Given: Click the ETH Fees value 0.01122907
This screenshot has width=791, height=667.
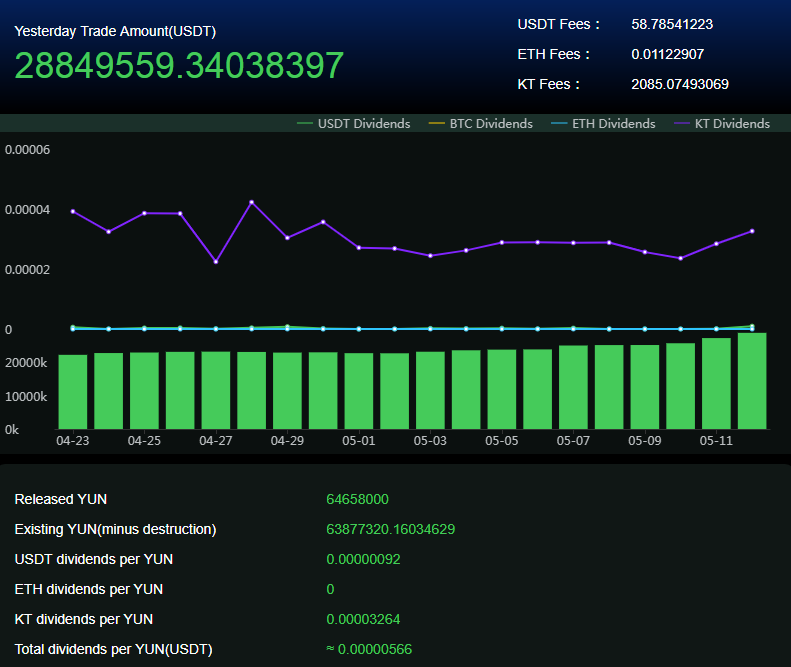Looking at the screenshot, I should tap(667, 54).
